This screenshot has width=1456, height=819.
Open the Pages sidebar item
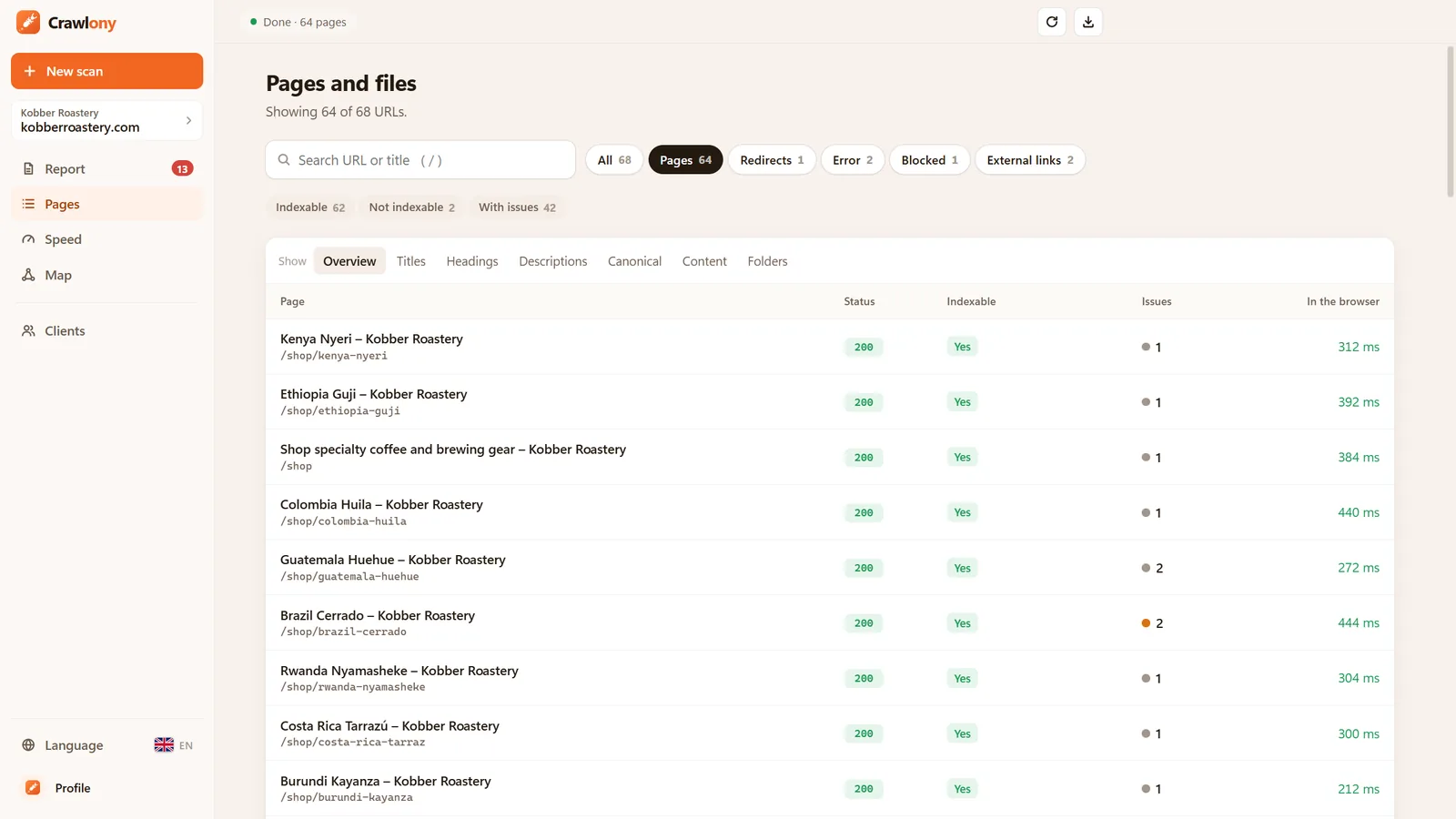[106, 204]
